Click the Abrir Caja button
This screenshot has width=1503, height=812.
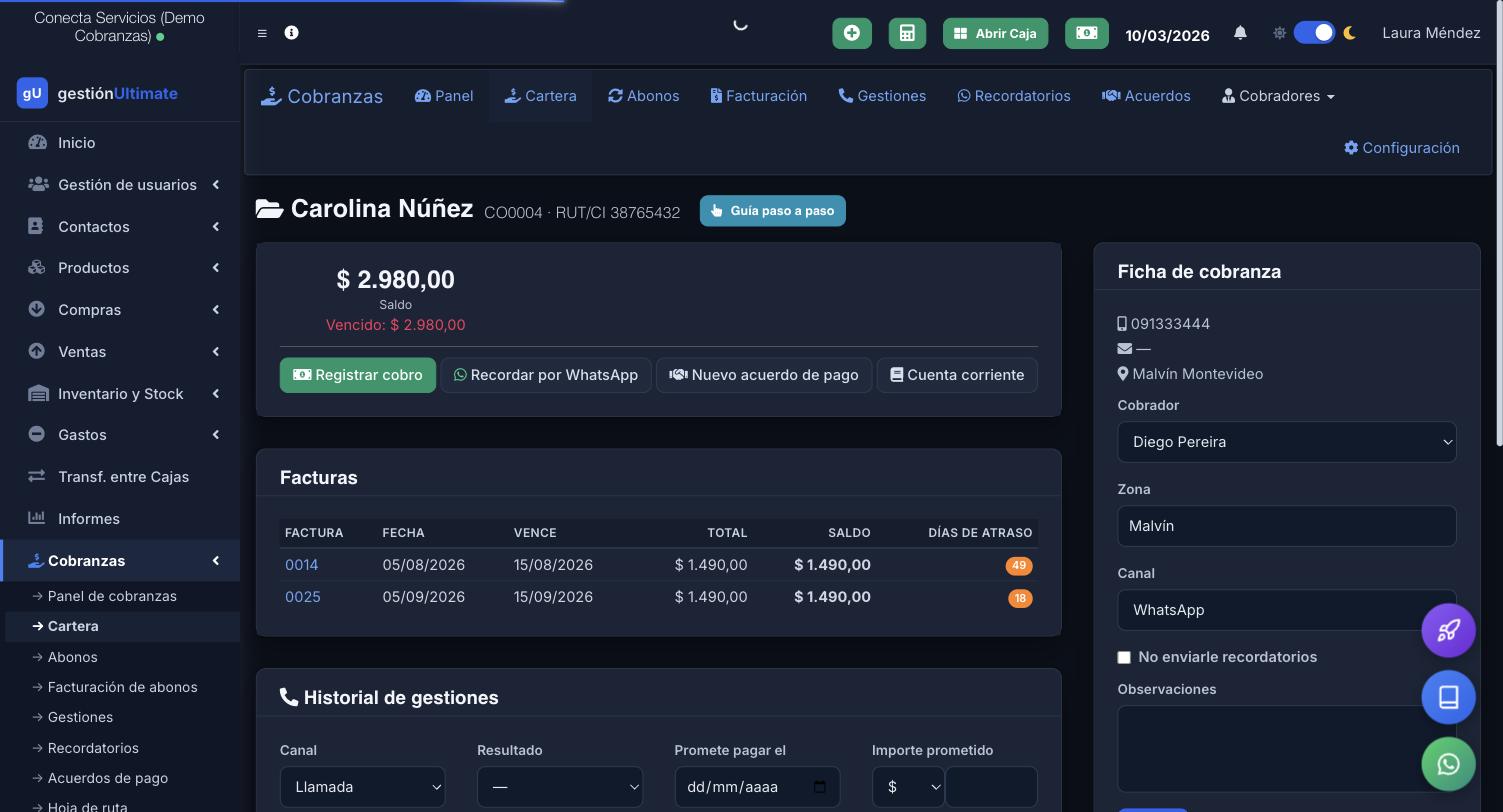pyautogui.click(x=996, y=33)
